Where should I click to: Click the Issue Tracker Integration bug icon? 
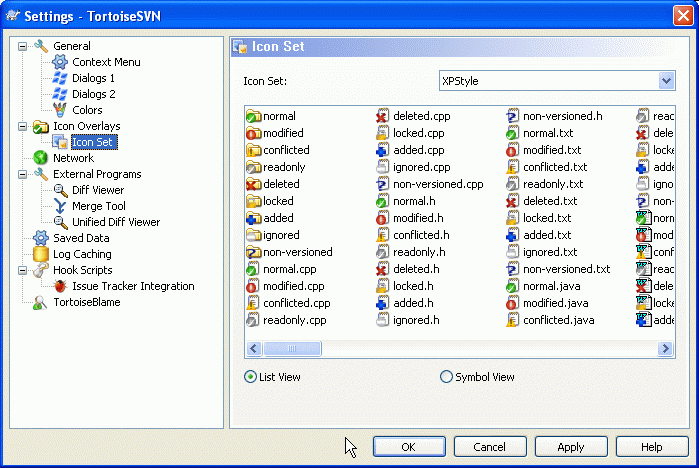pyautogui.click(x=60, y=286)
